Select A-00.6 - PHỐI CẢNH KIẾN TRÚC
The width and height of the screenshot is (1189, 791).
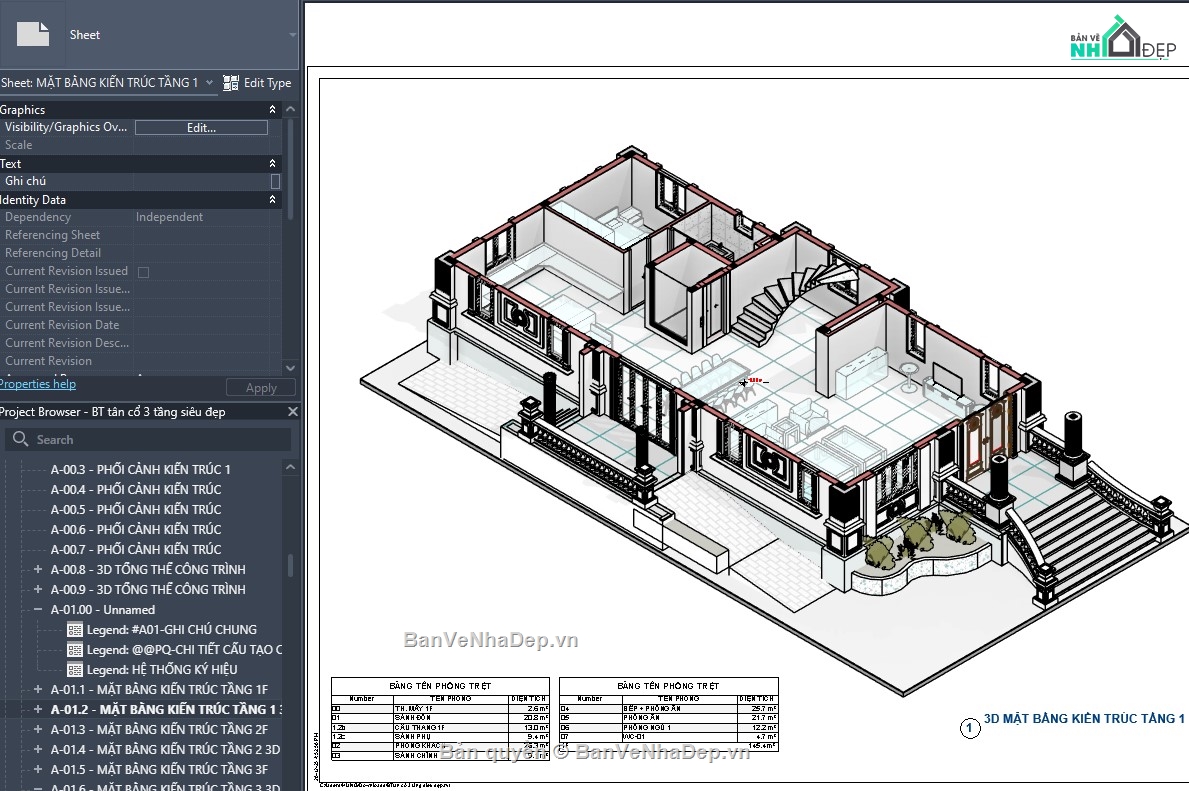[x=136, y=529]
